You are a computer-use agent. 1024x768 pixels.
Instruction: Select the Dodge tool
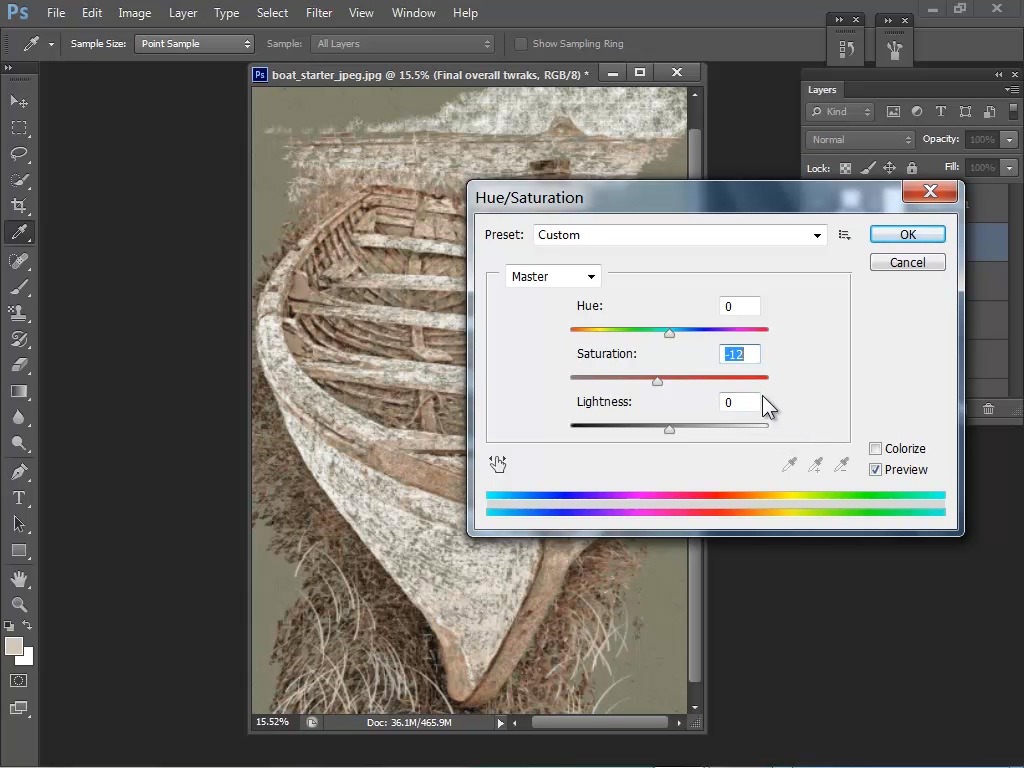coord(19,444)
